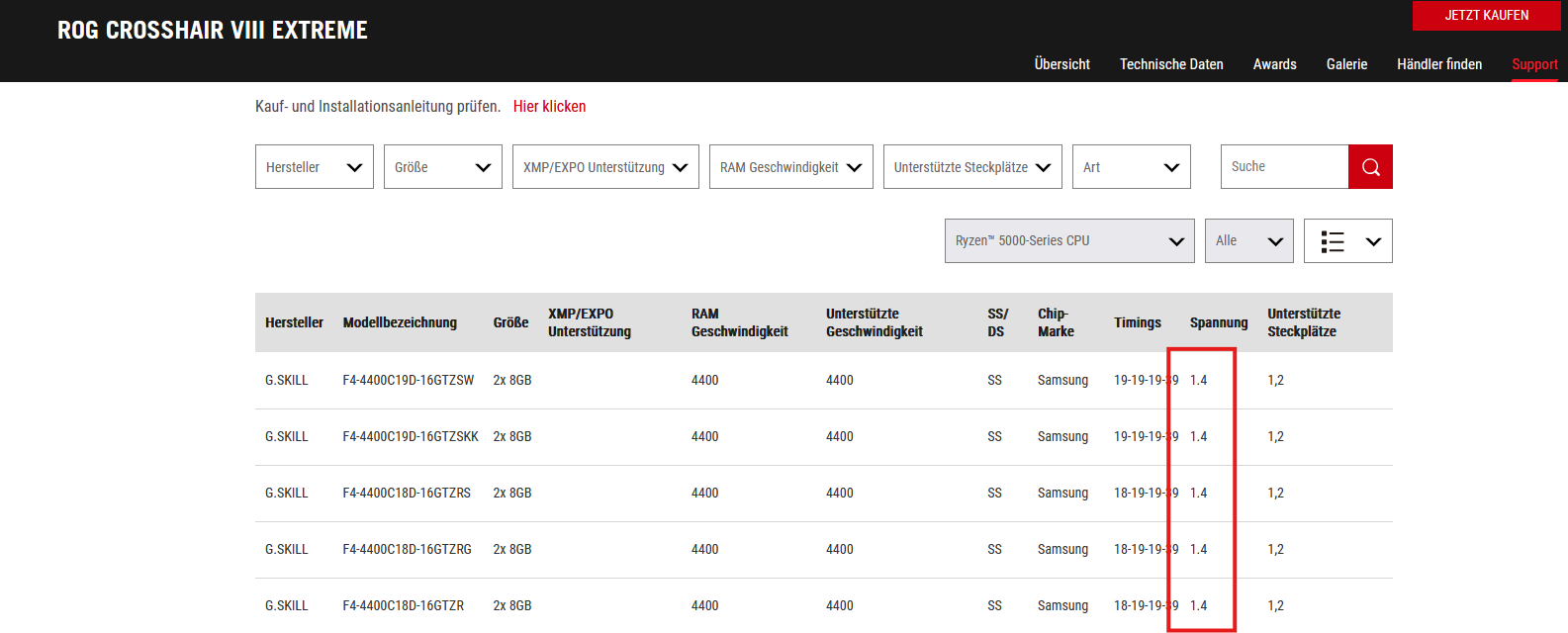The image size is (1568, 633).
Task: Click Unterstützte Steckplätze column header
Action: (x=1304, y=322)
